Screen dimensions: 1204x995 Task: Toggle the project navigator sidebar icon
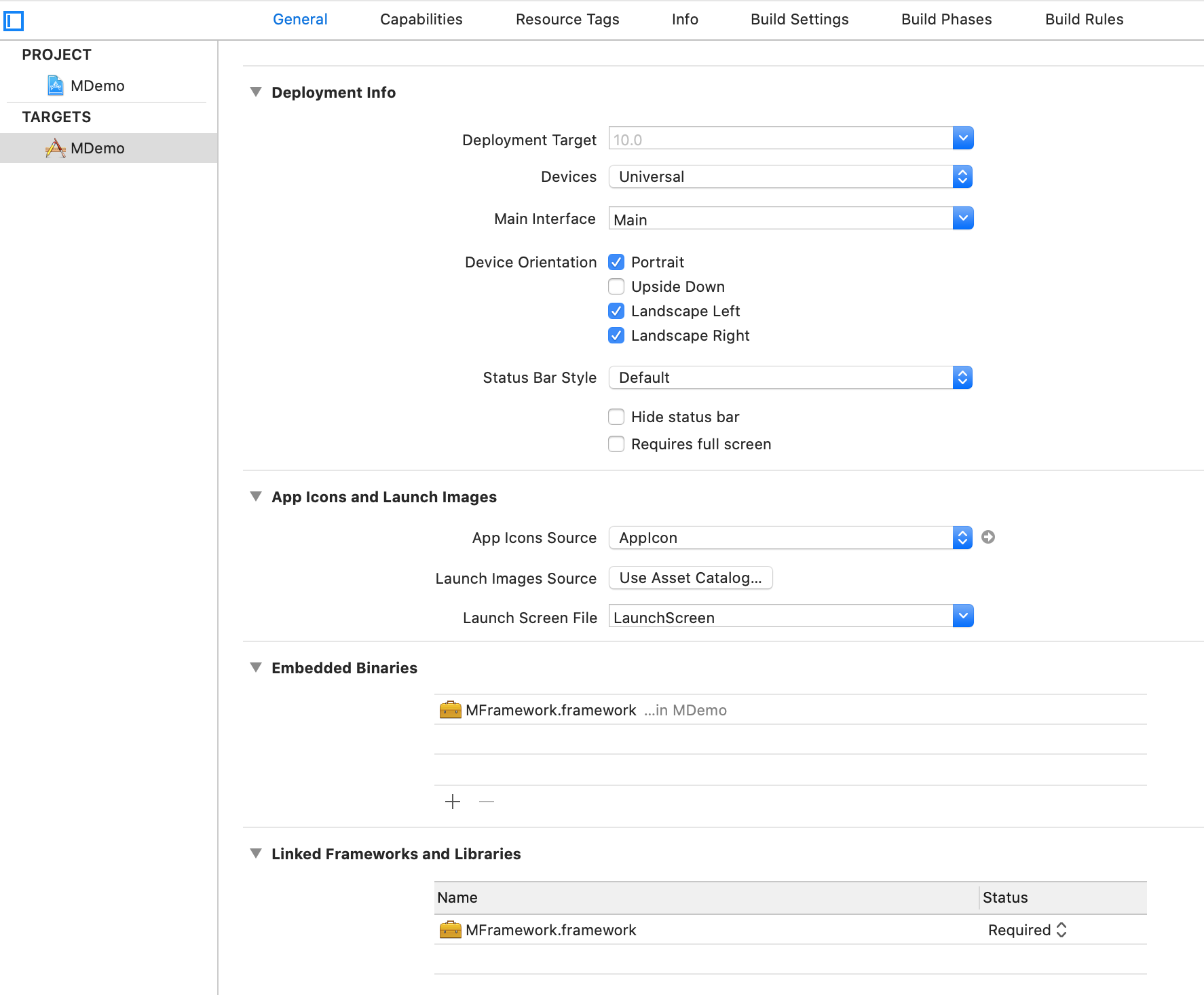click(14, 21)
